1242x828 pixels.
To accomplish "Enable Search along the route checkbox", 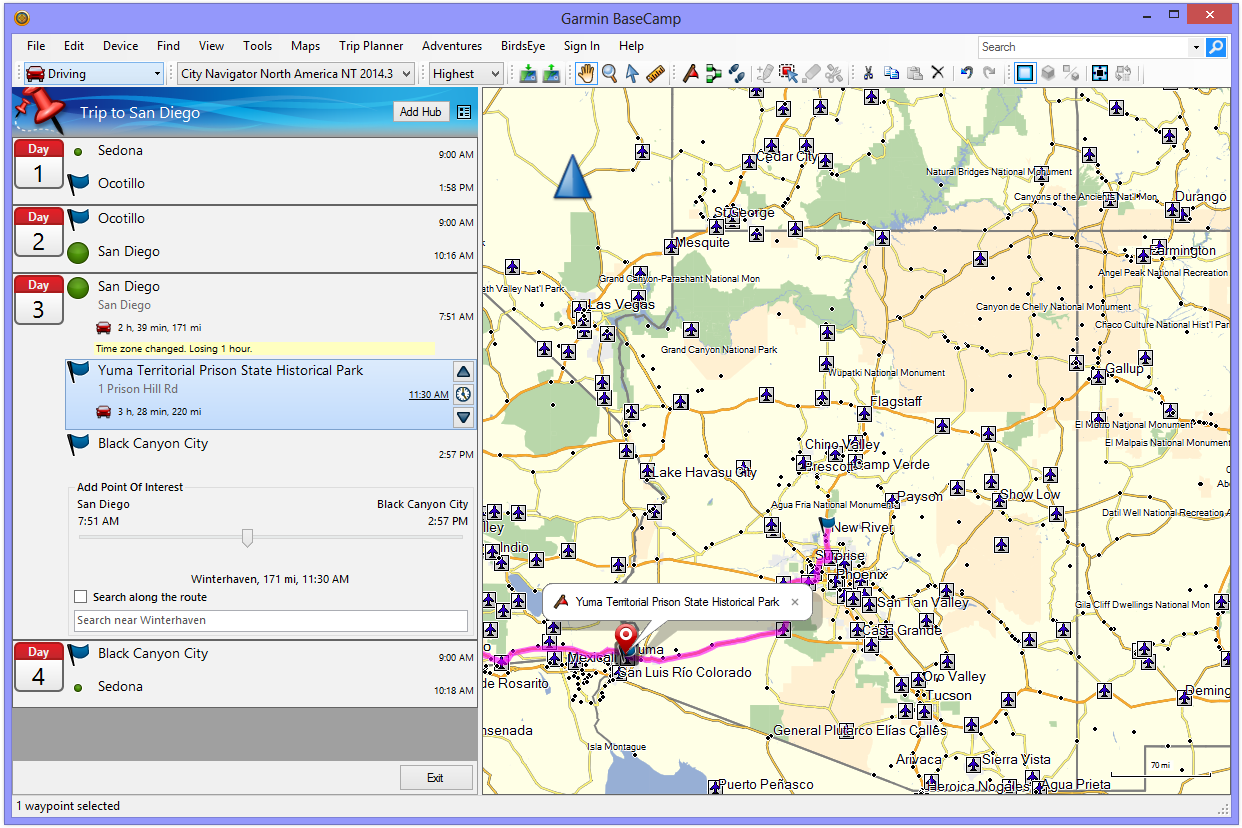I will click(x=81, y=597).
